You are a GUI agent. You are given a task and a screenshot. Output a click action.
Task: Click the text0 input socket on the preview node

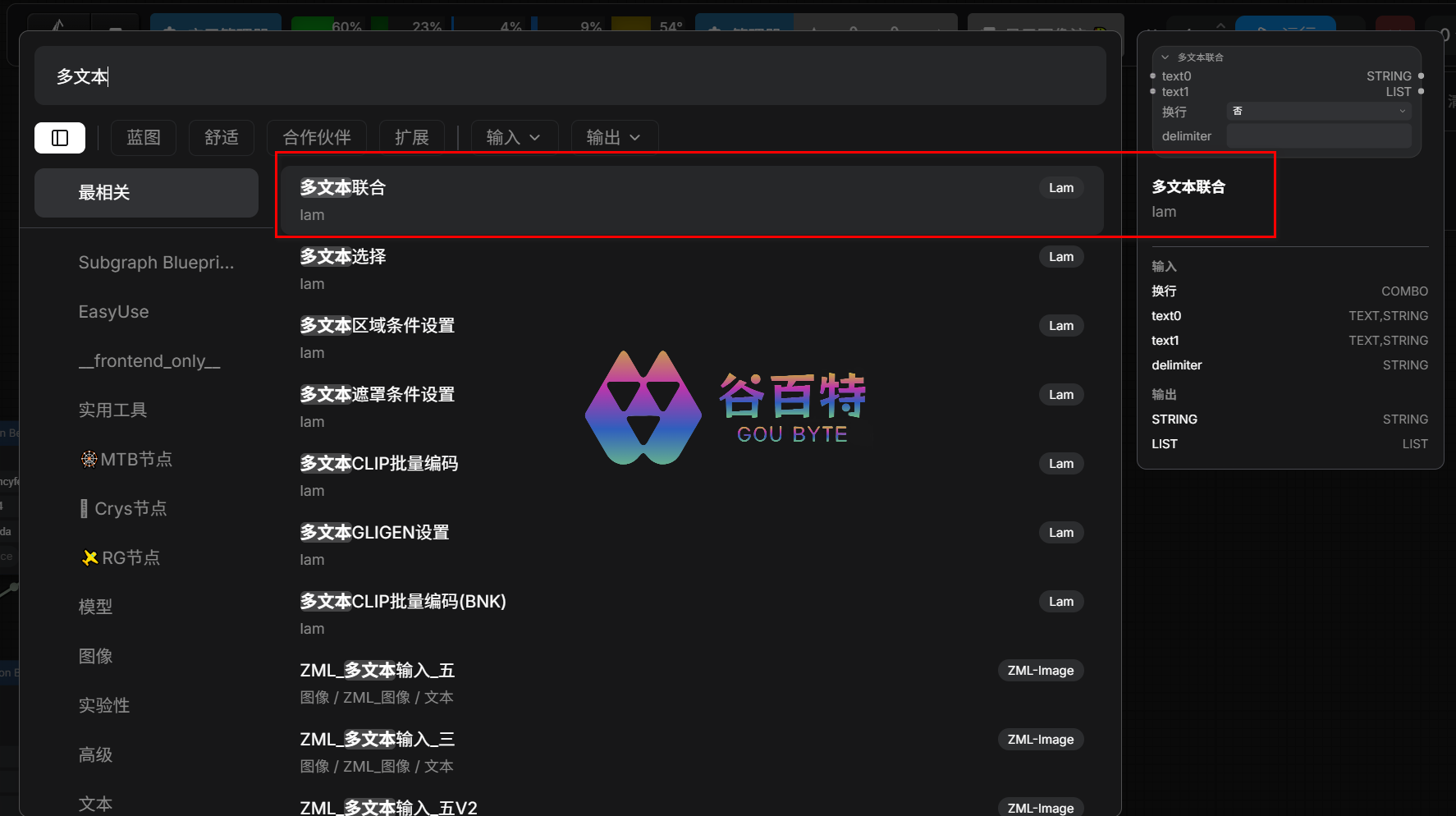pos(1153,76)
